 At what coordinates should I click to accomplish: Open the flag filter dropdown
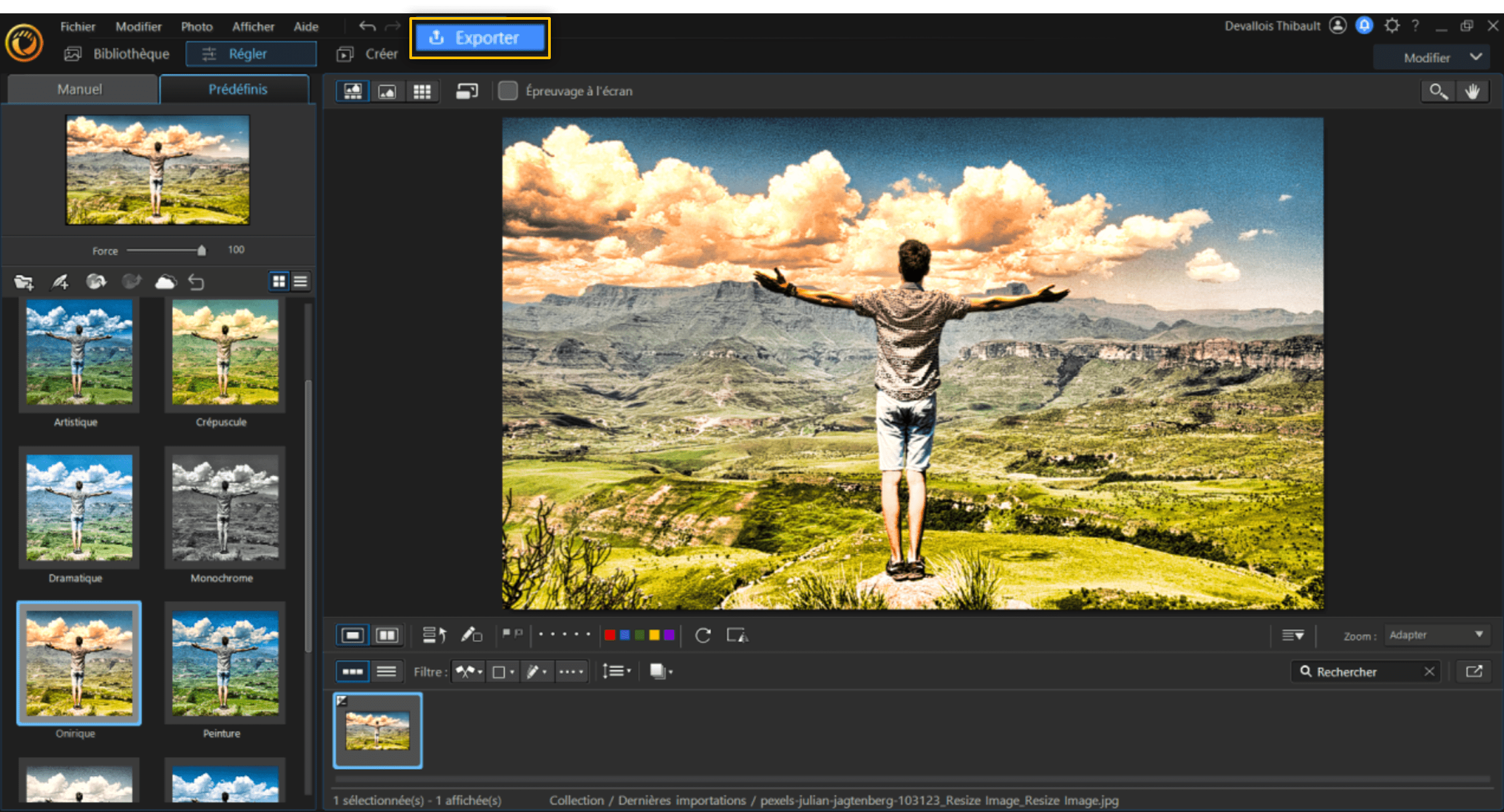tap(467, 671)
